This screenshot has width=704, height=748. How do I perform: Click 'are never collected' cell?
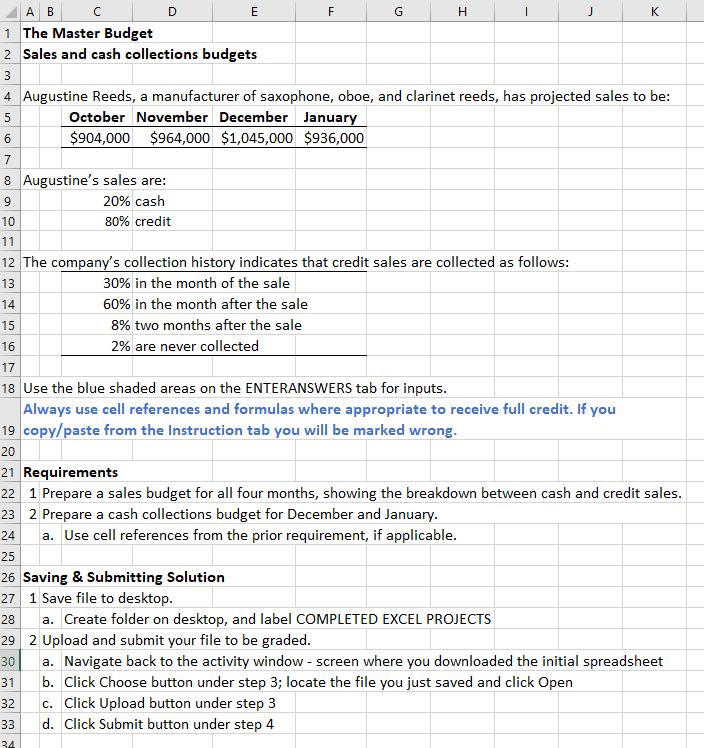pyautogui.click(x=197, y=346)
